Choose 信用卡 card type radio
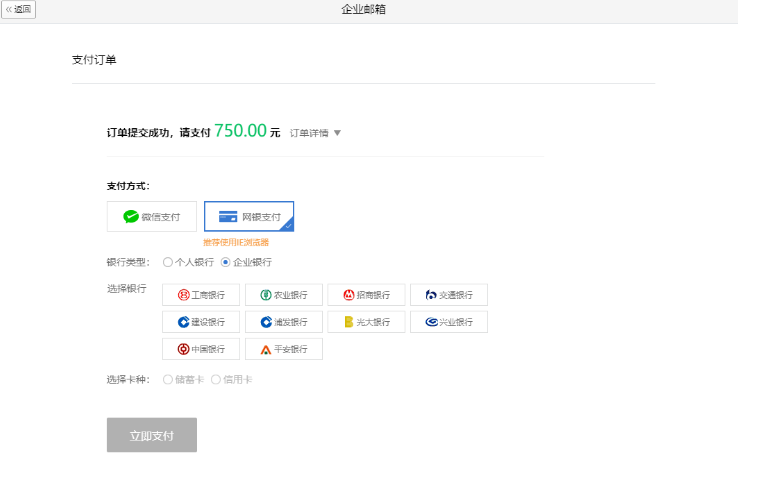 (216, 379)
